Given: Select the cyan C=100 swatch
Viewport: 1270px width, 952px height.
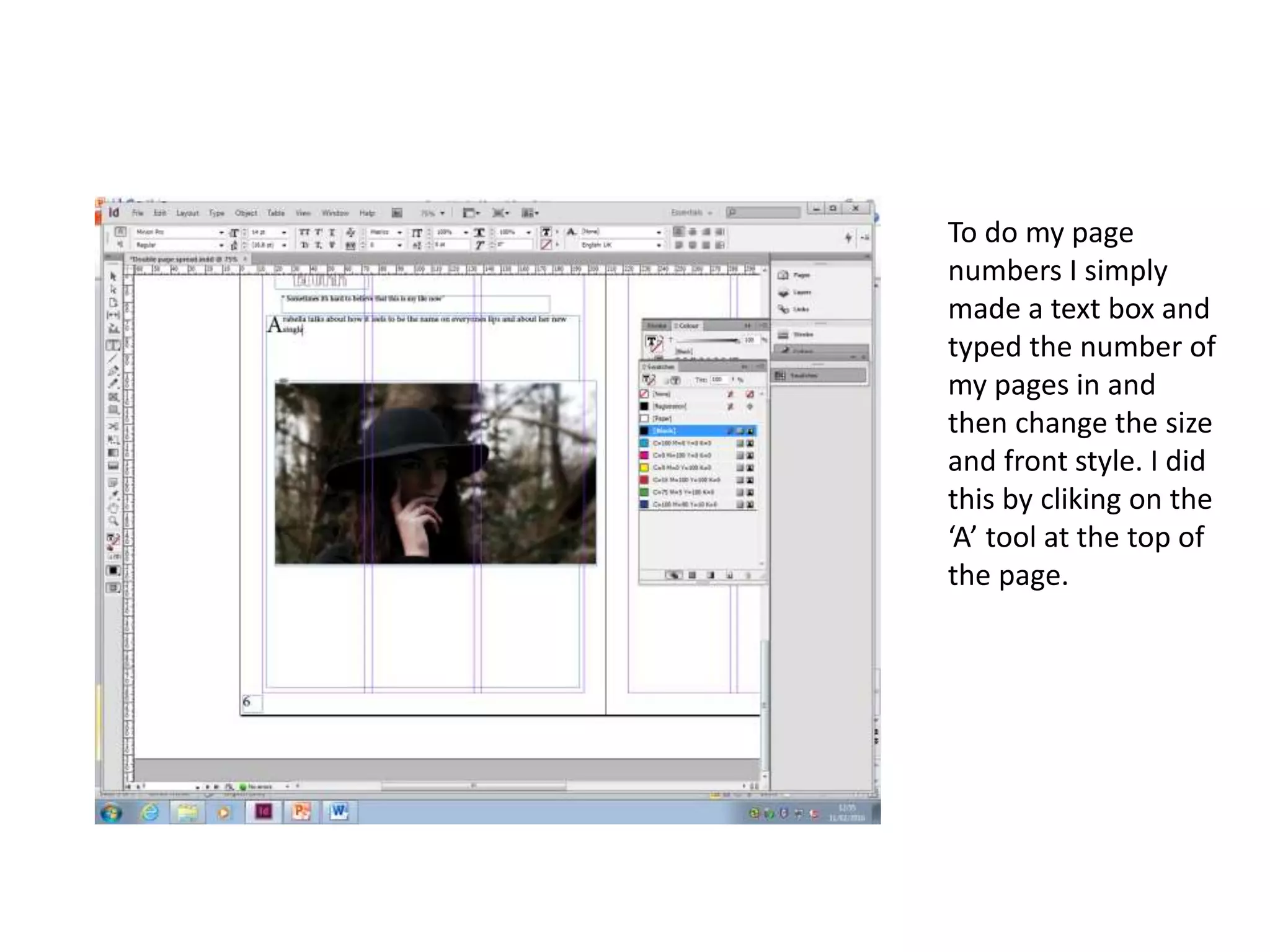Looking at the screenshot, I should pyautogui.click(x=698, y=443).
